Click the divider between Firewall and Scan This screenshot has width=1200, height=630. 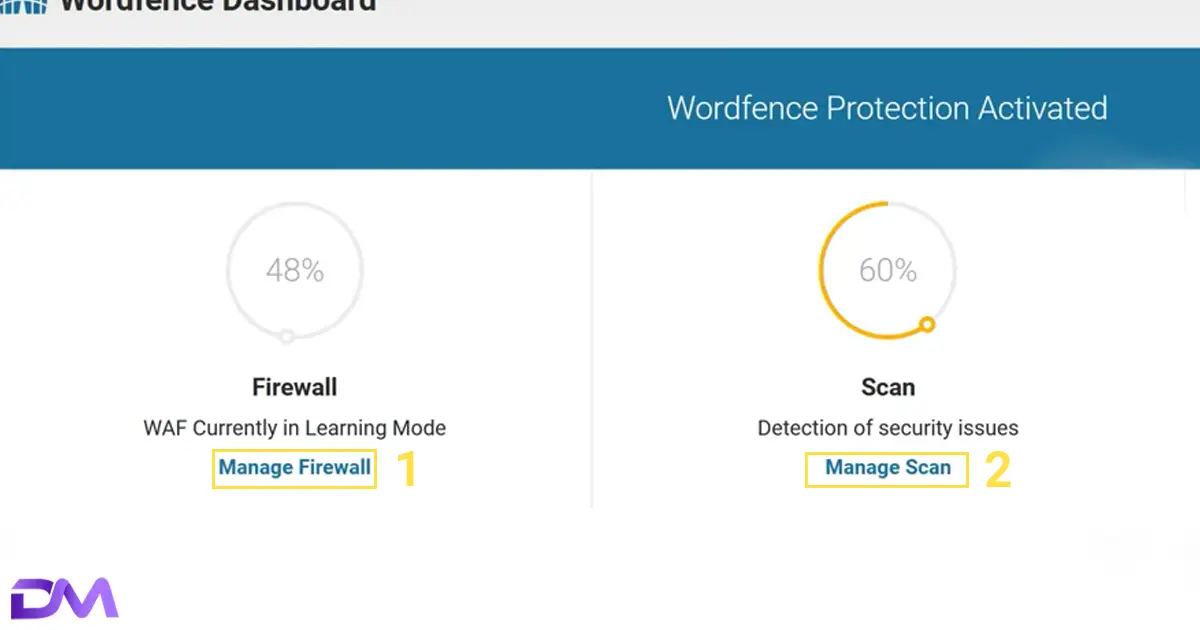pos(592,340)
